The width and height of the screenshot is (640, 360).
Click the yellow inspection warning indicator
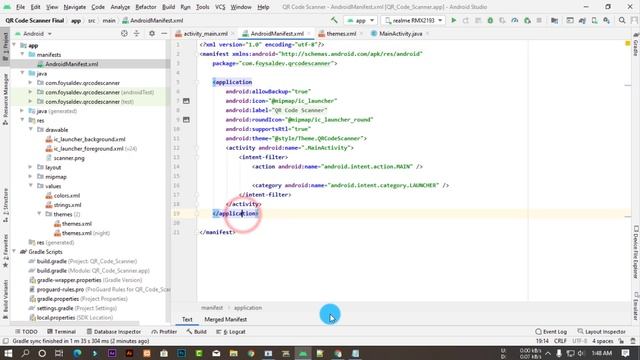click(x=628, y=43)
